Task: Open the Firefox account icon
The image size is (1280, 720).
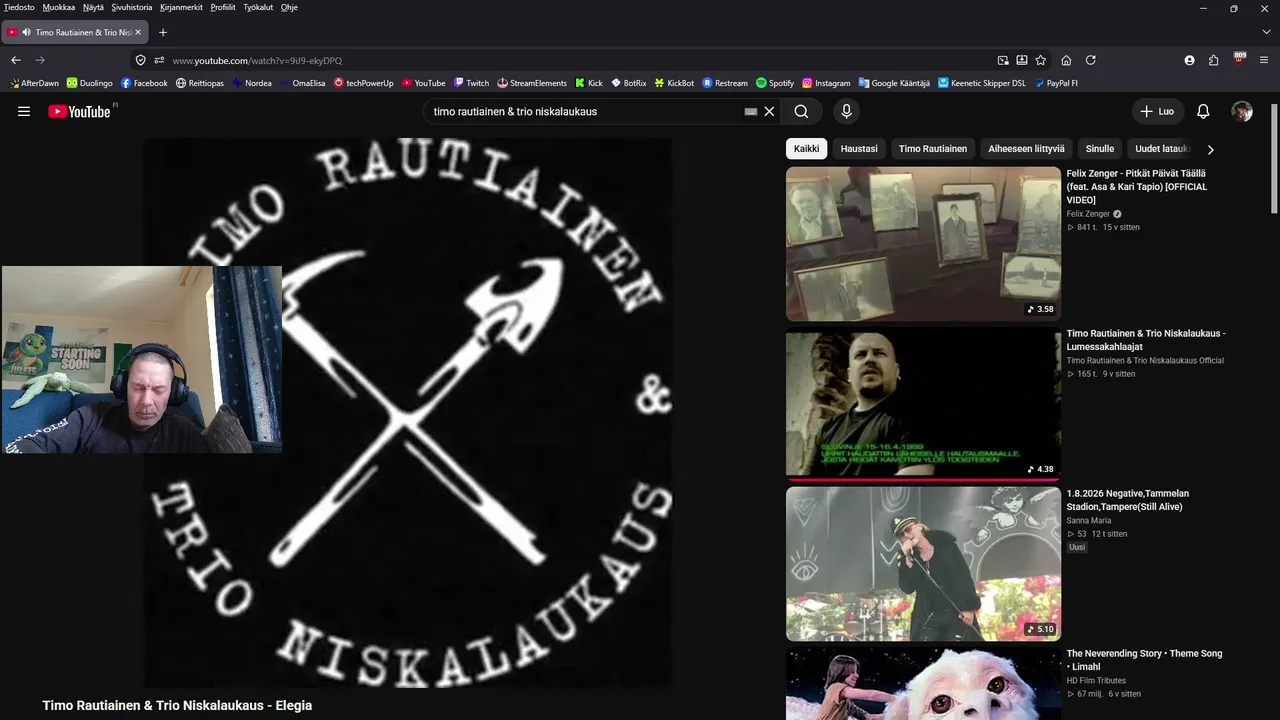Action: (1189, 60)
